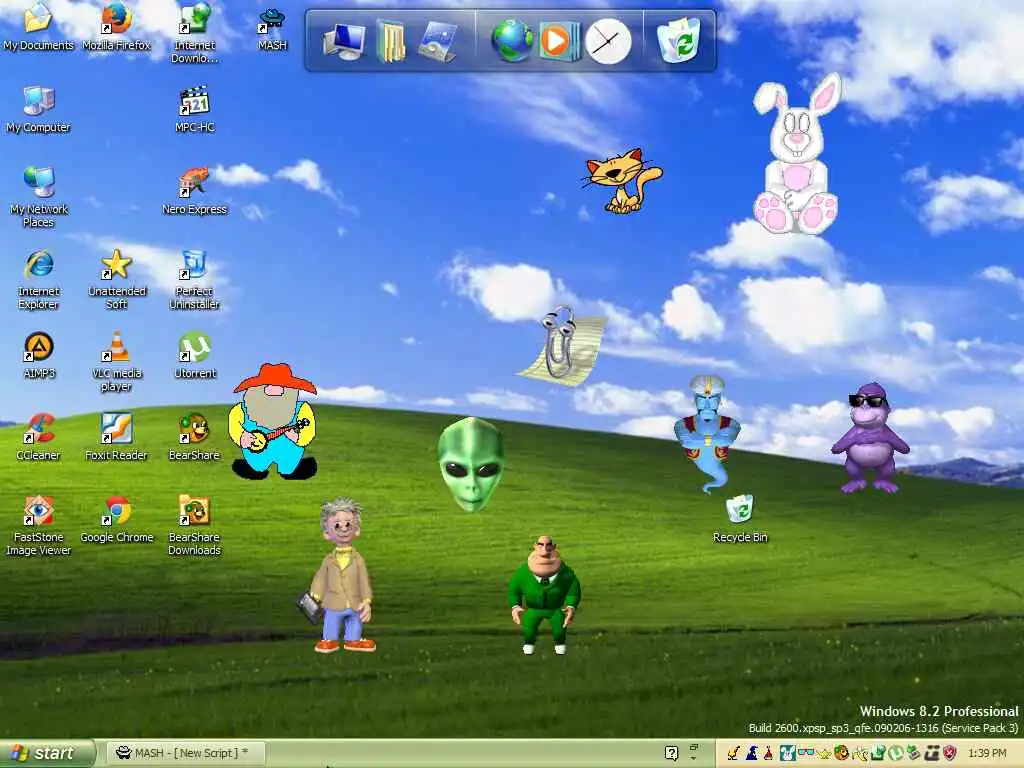Click the Bonzi purple gorilla character
1024x768 pixels.
(x=870, y=438)
